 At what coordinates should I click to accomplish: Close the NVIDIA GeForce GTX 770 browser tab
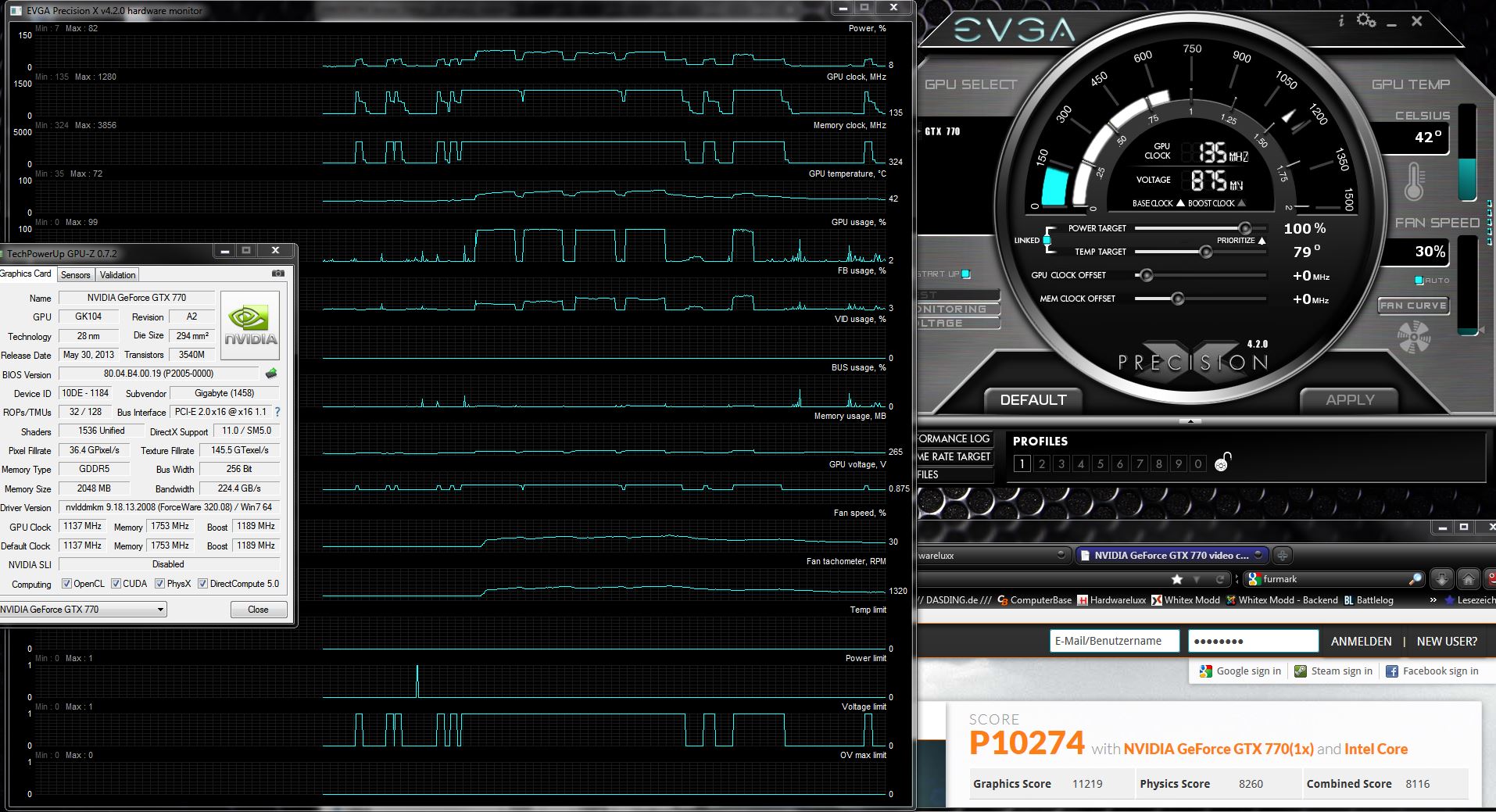coord(1258,555)
